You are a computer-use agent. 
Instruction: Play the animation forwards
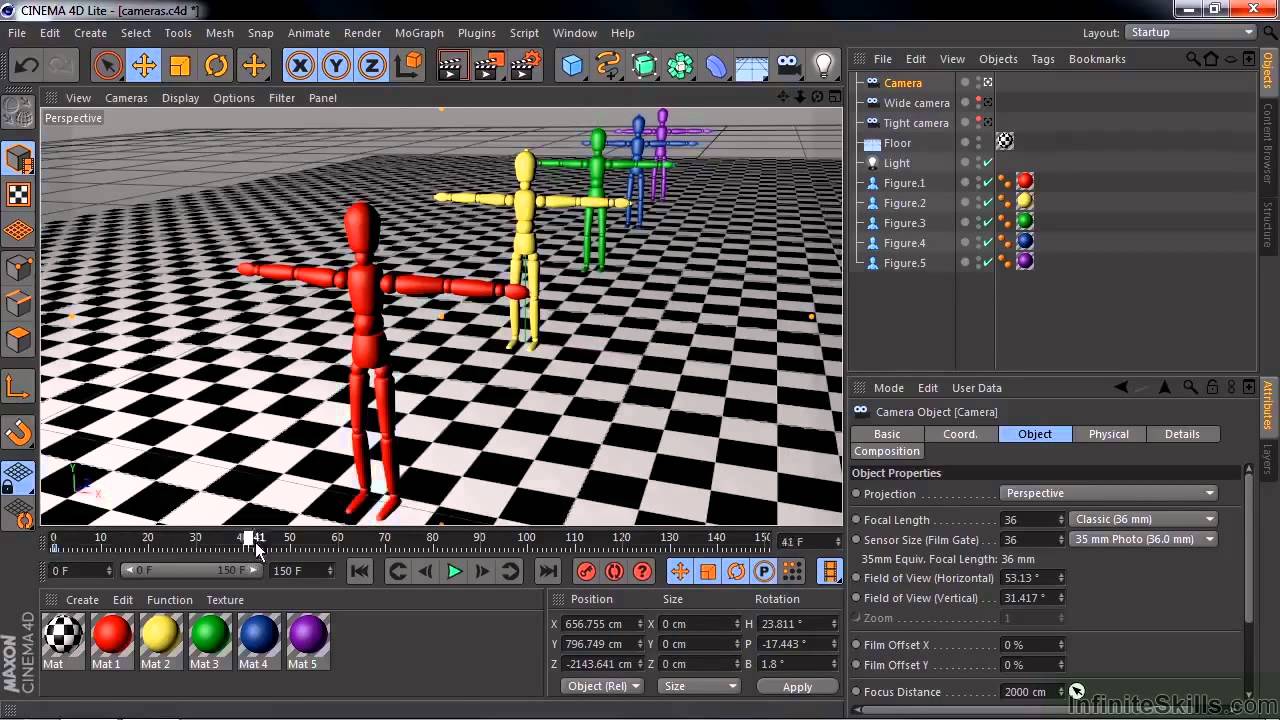point(454,571)
